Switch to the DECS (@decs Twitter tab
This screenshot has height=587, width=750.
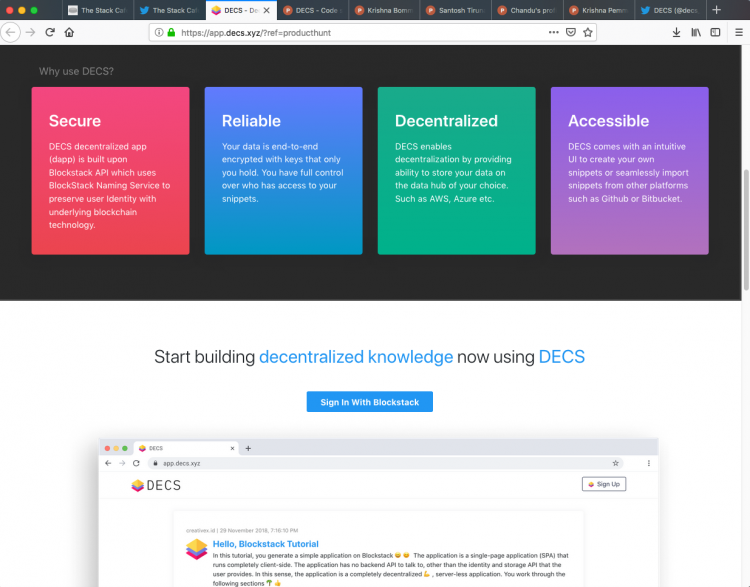tap(671, 10)
